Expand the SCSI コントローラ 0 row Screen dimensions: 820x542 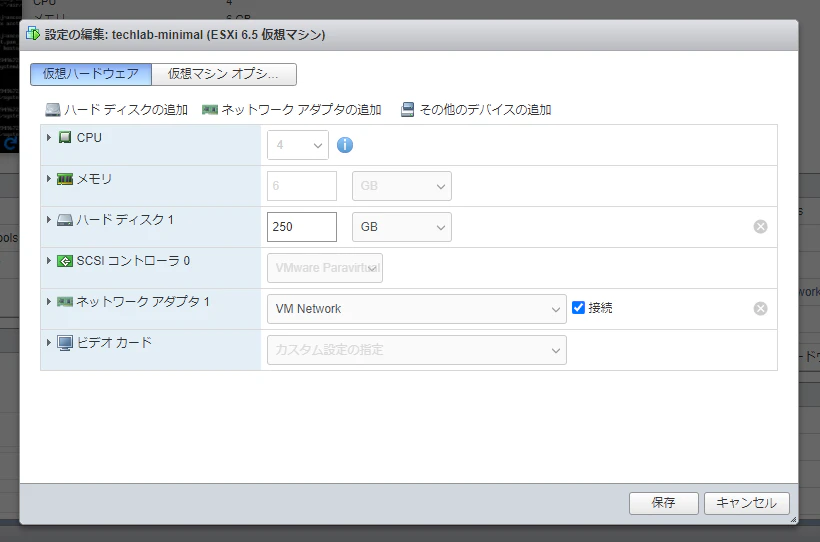pyautogui.click(x=49, y=261)
